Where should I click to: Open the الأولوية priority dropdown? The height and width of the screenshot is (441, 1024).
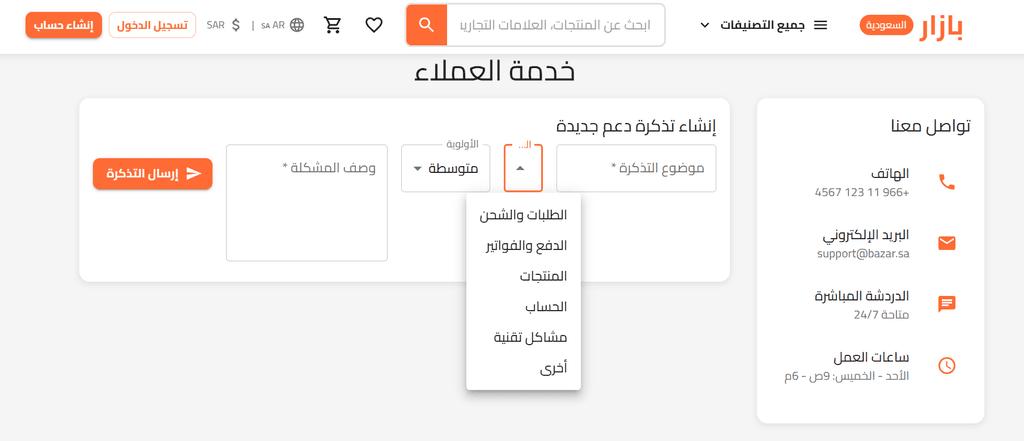(x=446, y=169)
